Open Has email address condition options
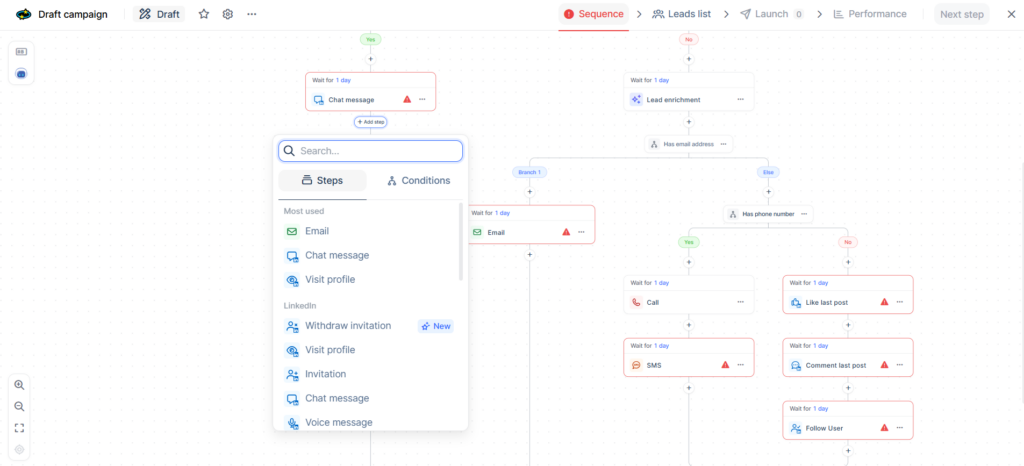Screen dimensions: 1024x466 [x=723, y=144]
